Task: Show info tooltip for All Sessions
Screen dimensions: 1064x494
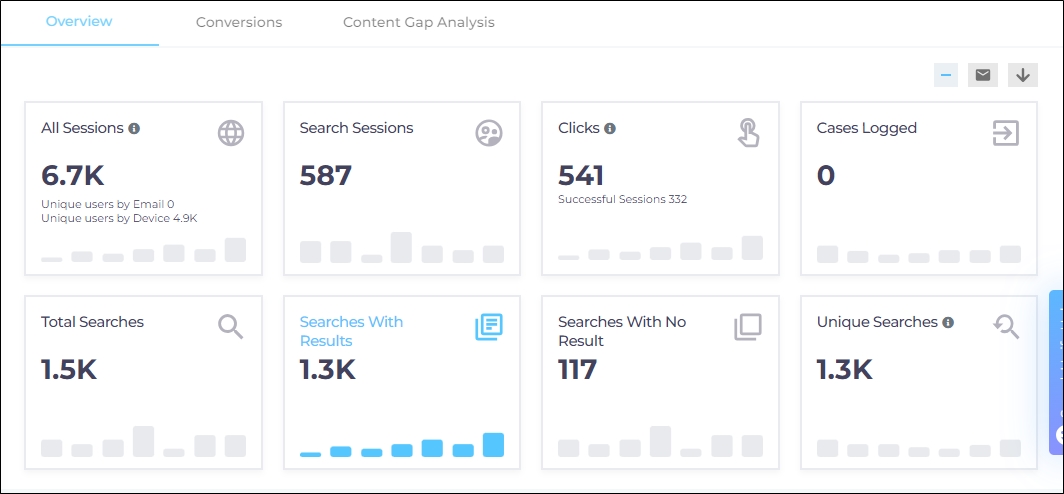Action: 134,128
